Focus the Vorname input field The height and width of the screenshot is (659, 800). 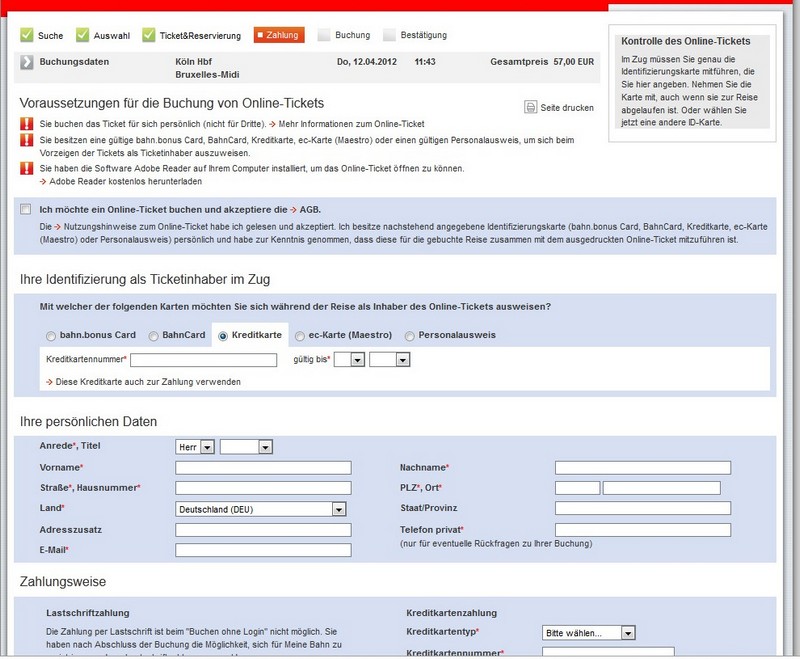point(263,468)
